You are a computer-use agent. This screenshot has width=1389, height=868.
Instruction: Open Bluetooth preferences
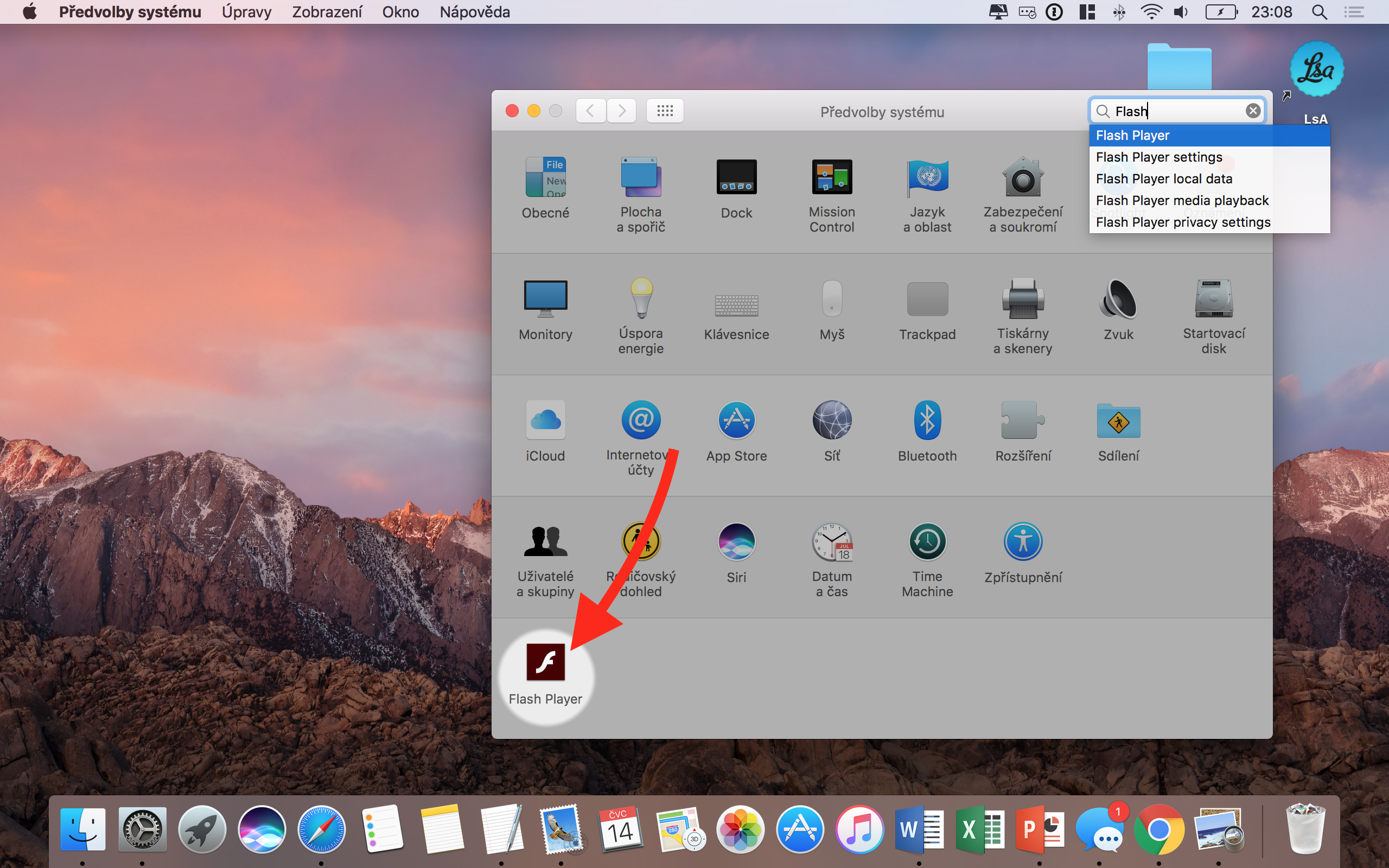[x=927, y=421]
